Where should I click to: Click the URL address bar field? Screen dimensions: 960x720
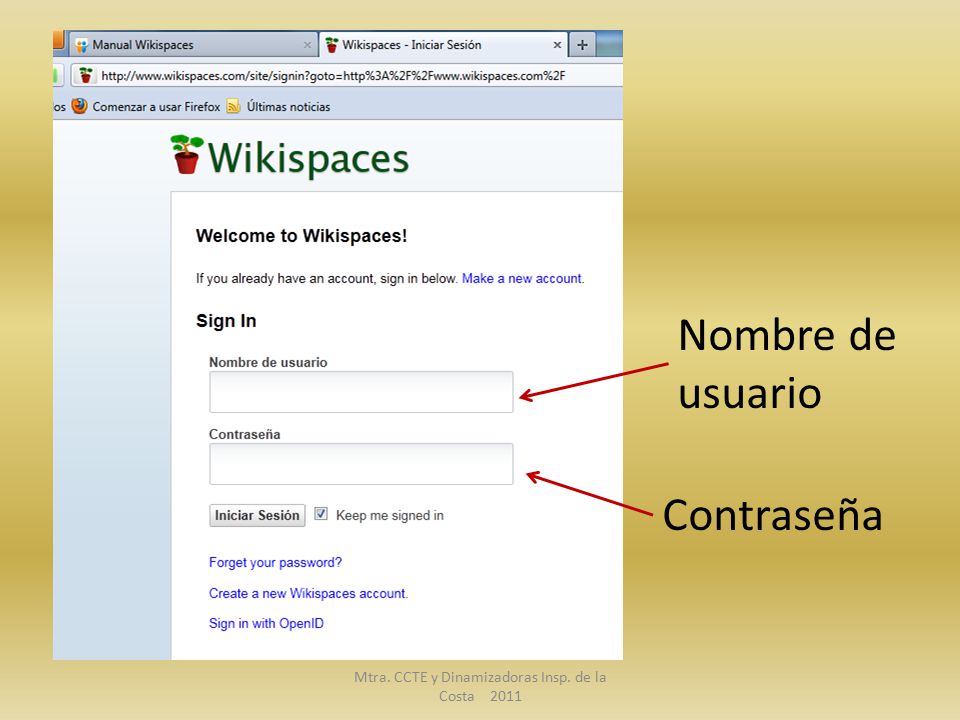point(347,75)
